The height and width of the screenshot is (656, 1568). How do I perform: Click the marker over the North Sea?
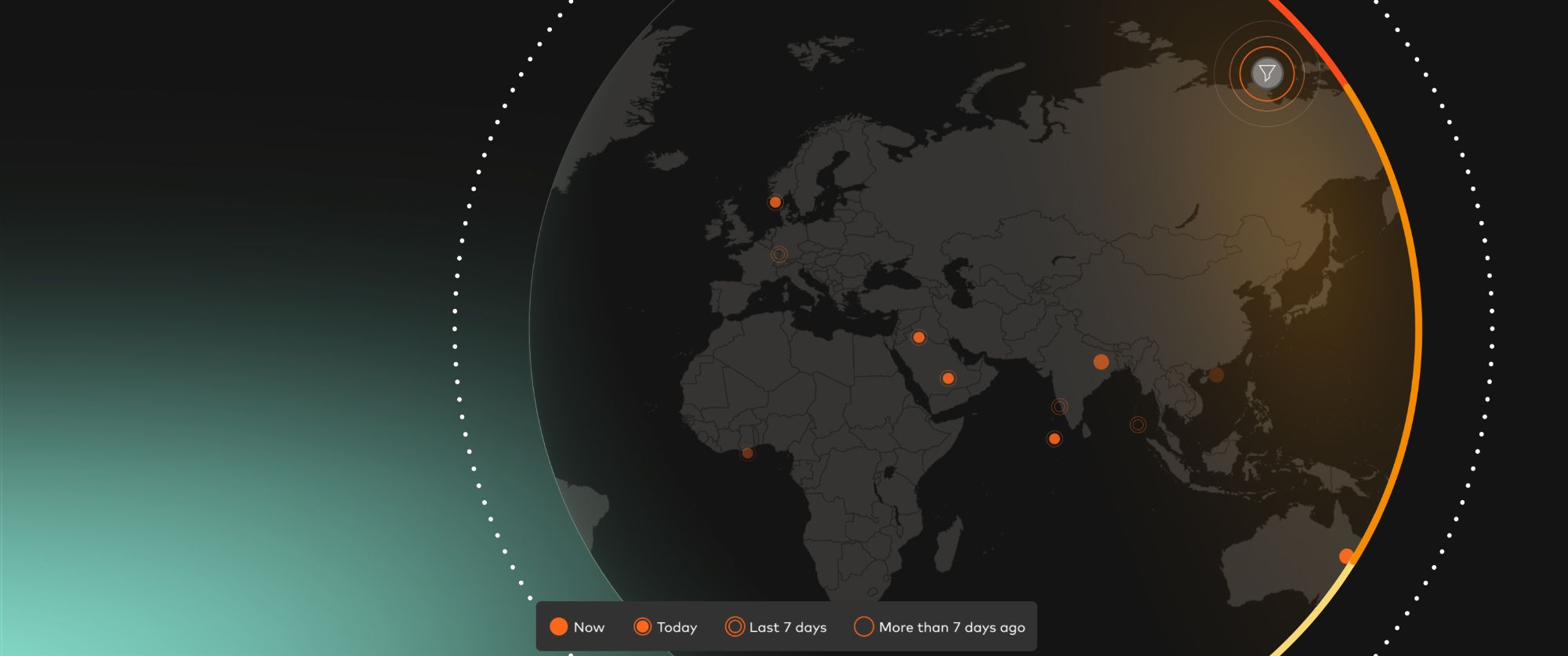click(x=775, y=202)
